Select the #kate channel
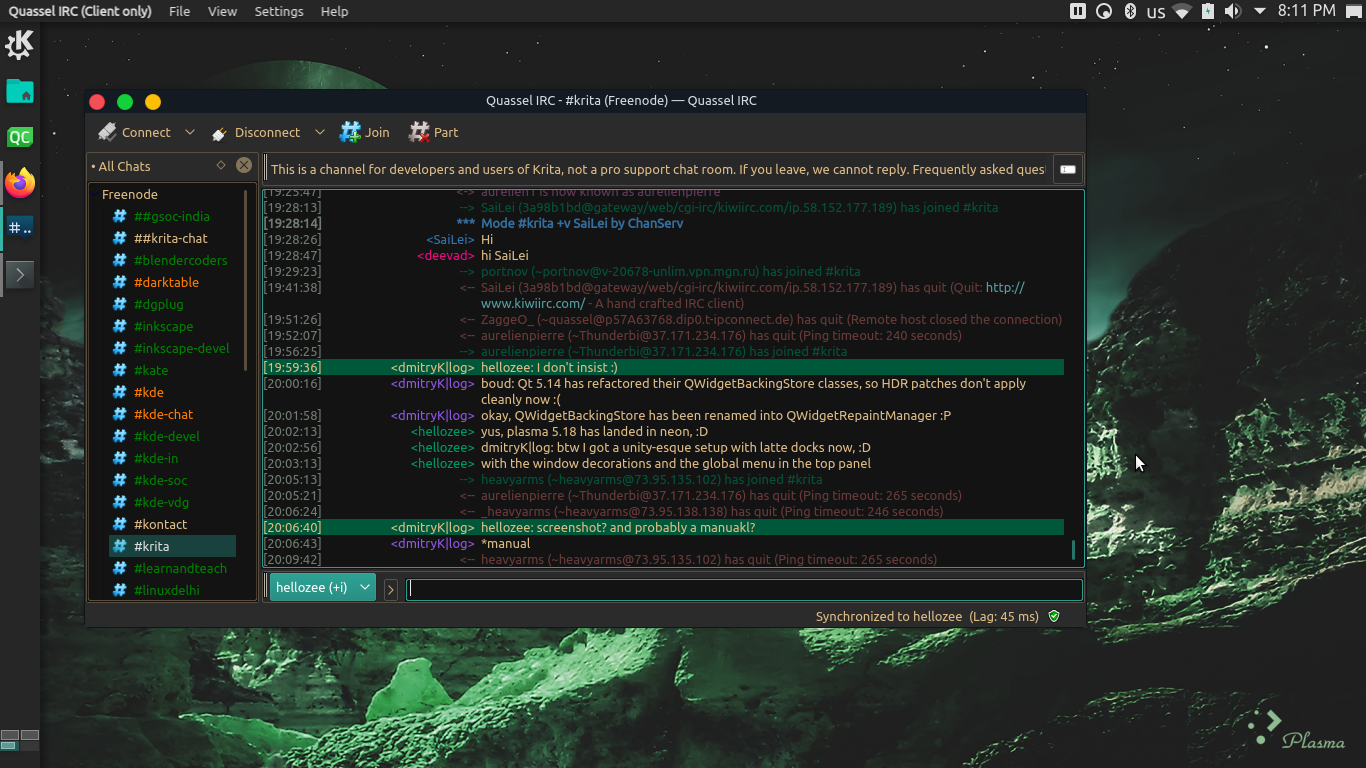The image size is (1366, 768). (x=151, y=370)
